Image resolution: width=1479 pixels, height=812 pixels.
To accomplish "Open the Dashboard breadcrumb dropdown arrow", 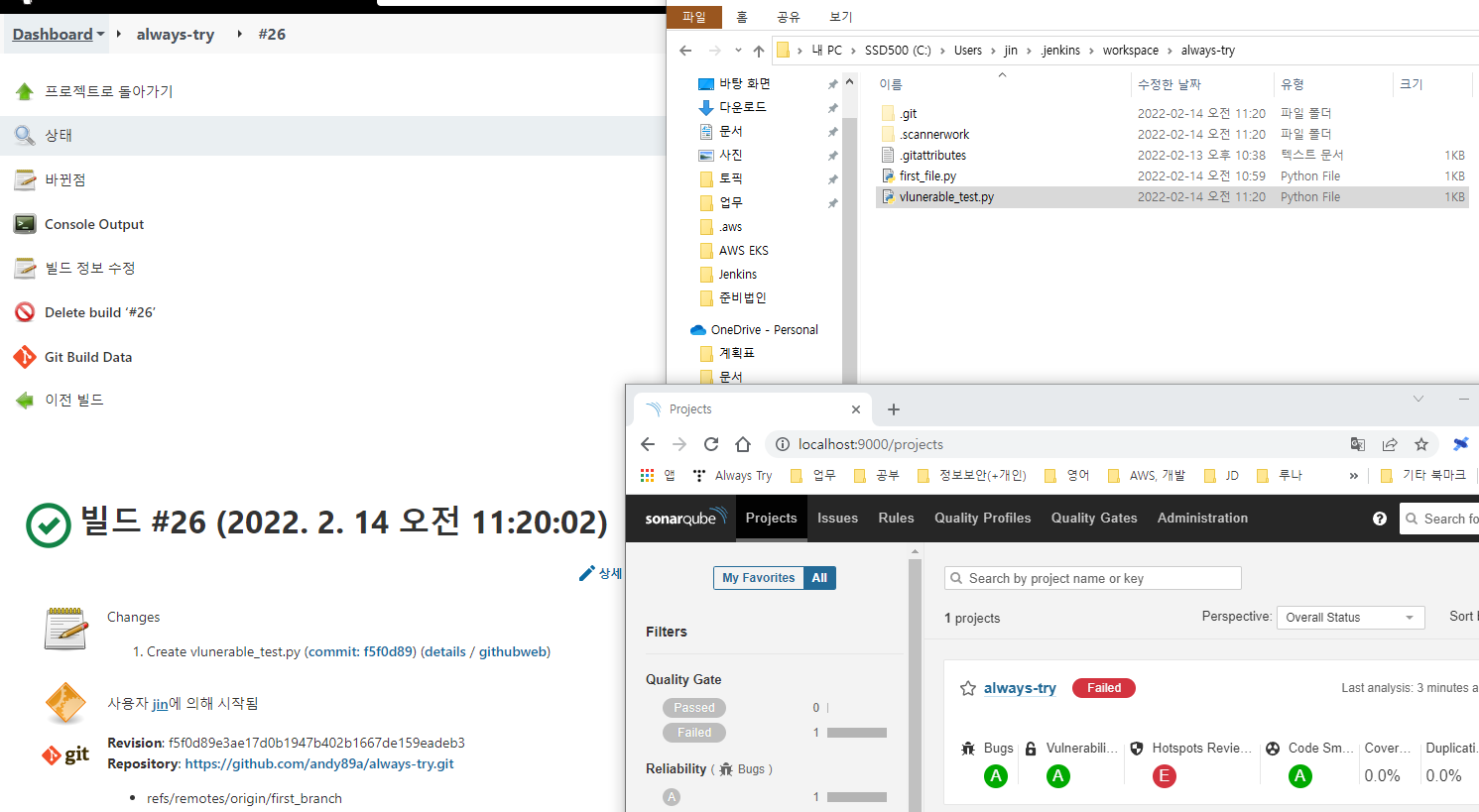I will click(x=100, y=35).
